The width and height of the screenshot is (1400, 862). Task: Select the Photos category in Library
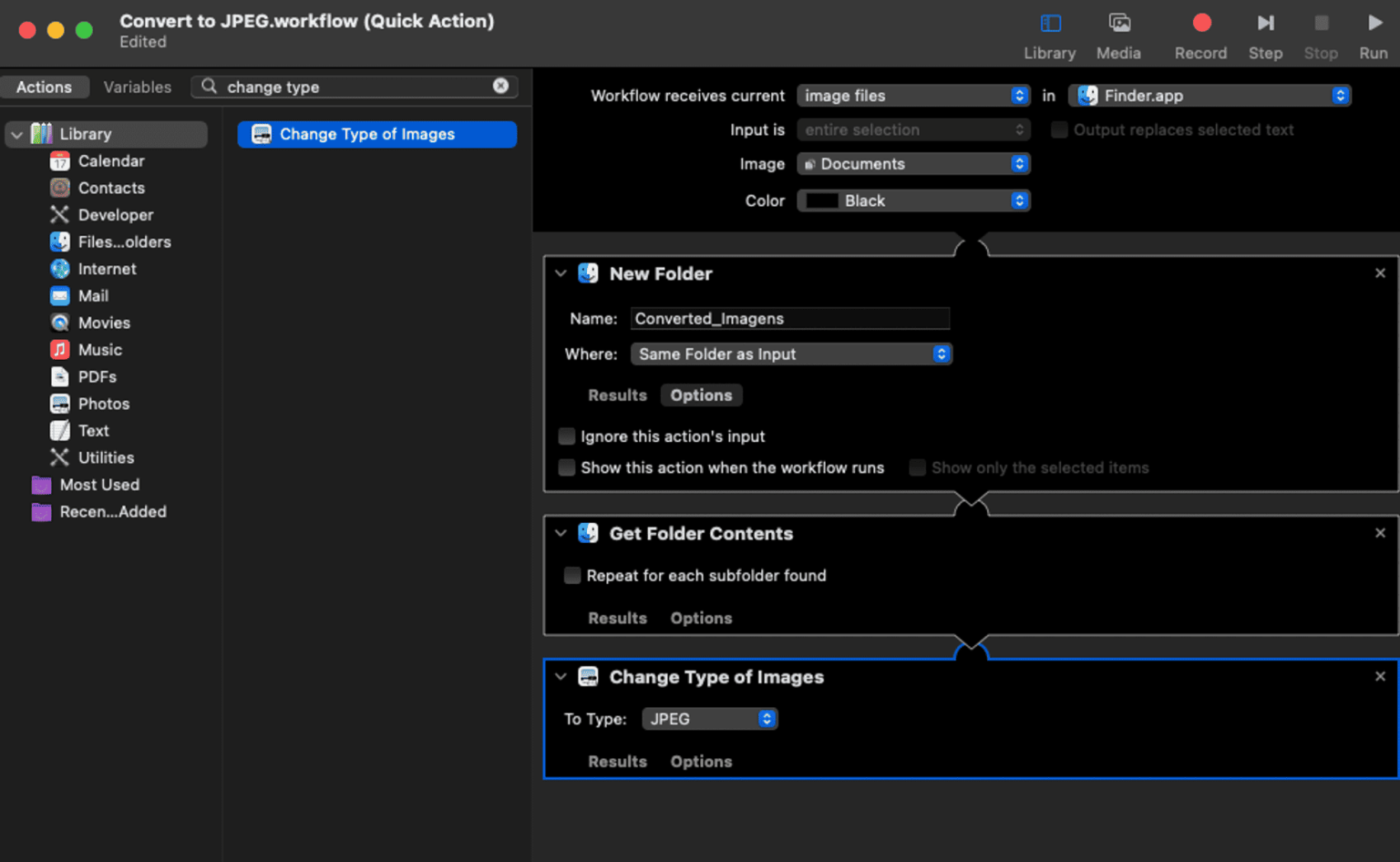[102, 404]
